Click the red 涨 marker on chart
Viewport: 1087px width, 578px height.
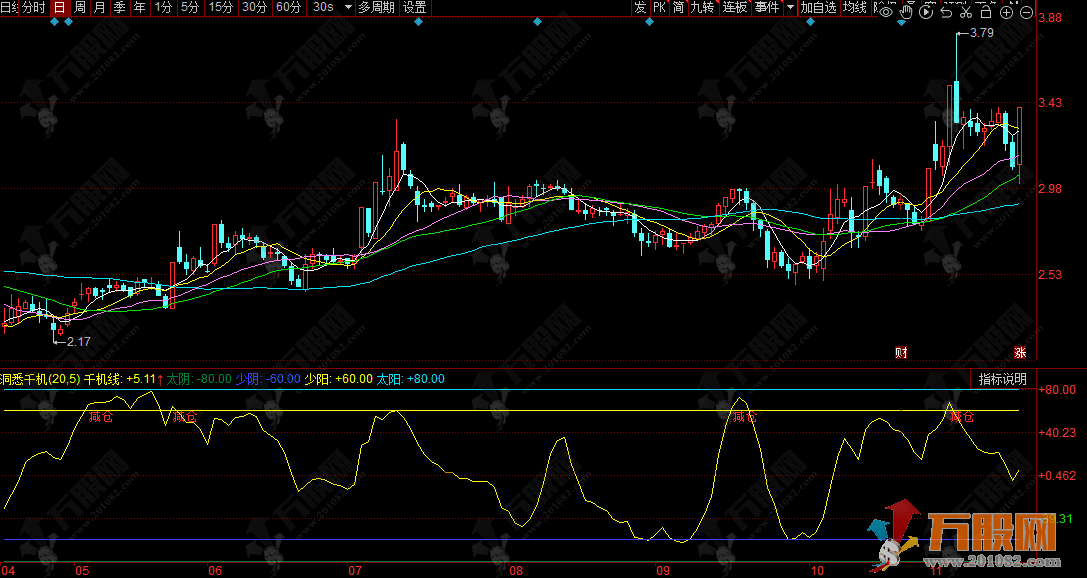coord(1020,351)
